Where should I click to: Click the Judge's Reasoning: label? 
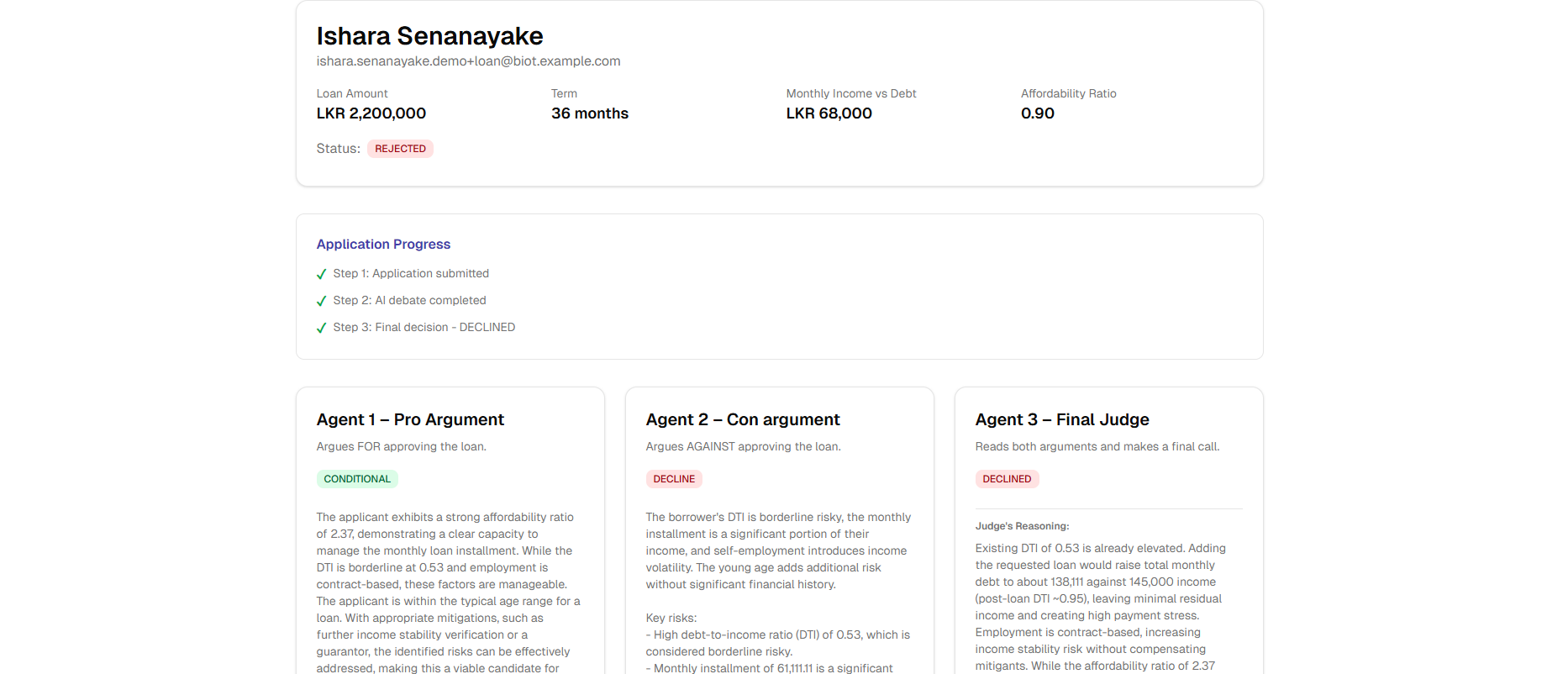click(1022, 526)
